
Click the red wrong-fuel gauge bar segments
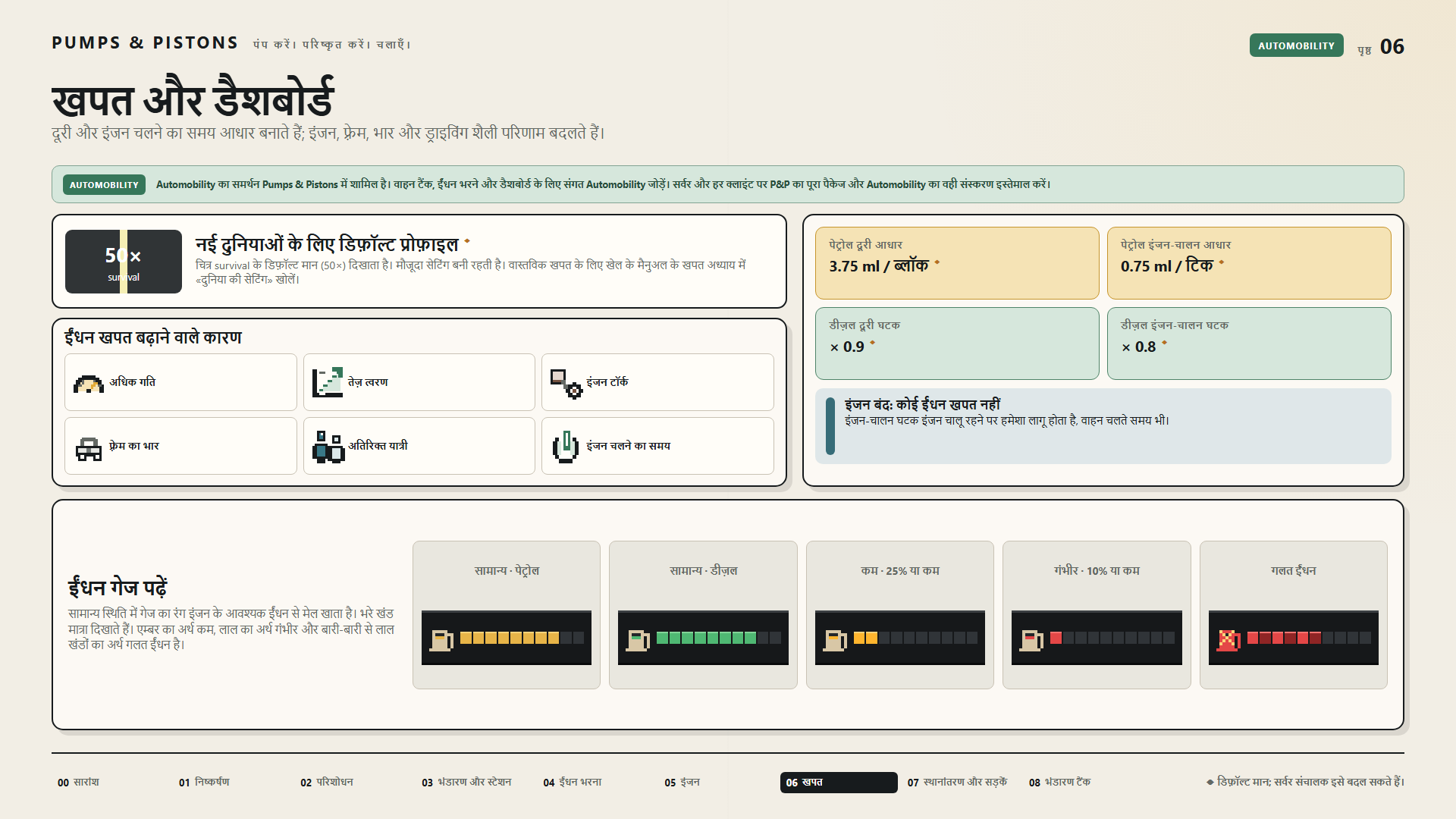point(1284,638)
